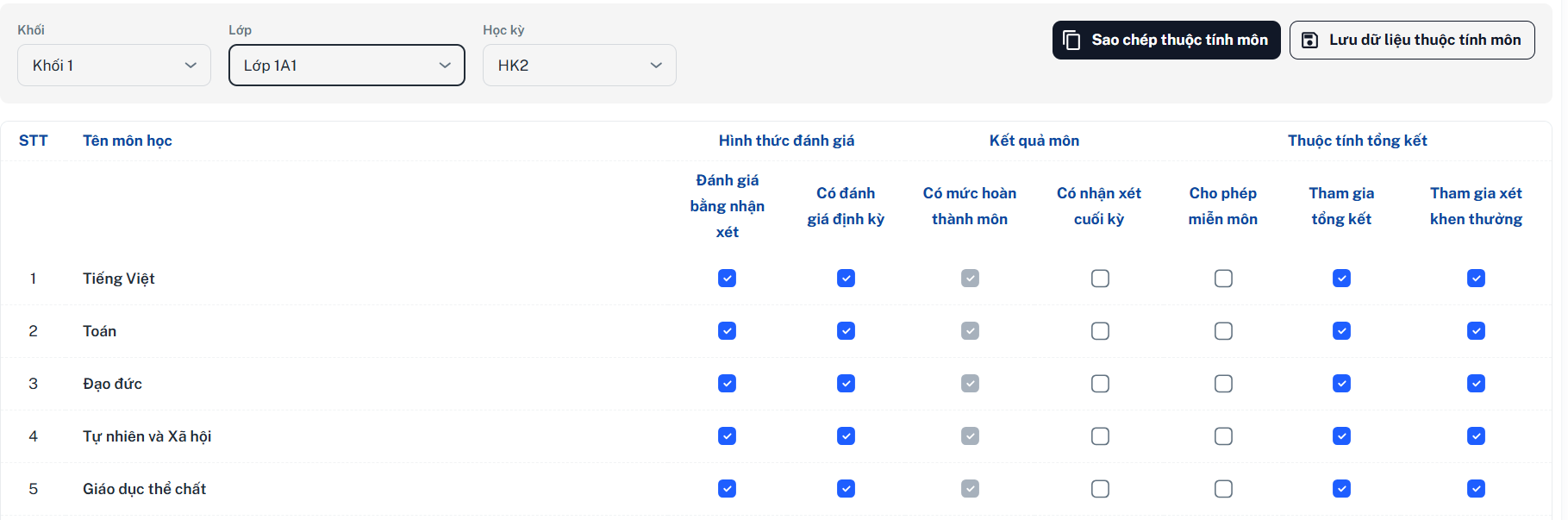
Task: Check Có nhận xét cuối kỳ for Tự nhiên và Xã hội
Action: [1100, 436]
